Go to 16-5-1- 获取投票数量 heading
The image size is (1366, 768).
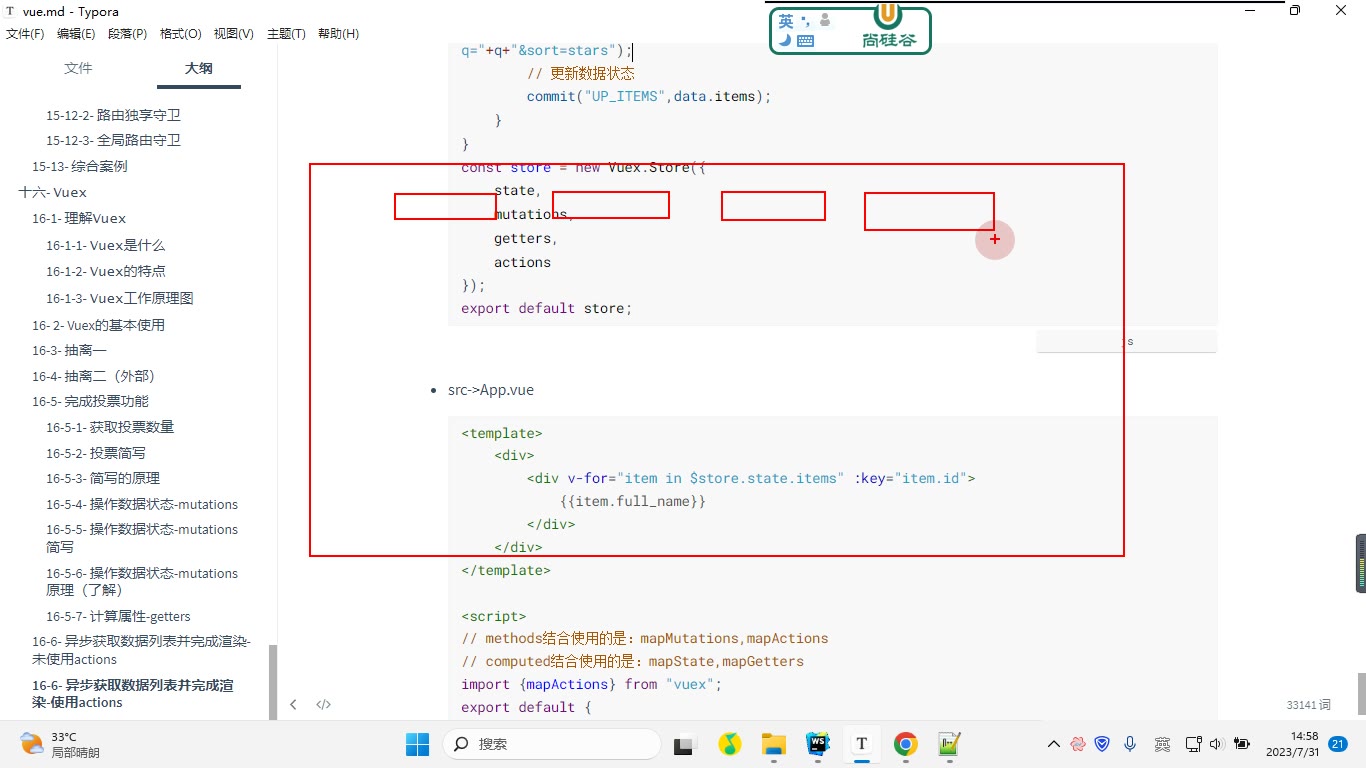click(x=110, y=427)
